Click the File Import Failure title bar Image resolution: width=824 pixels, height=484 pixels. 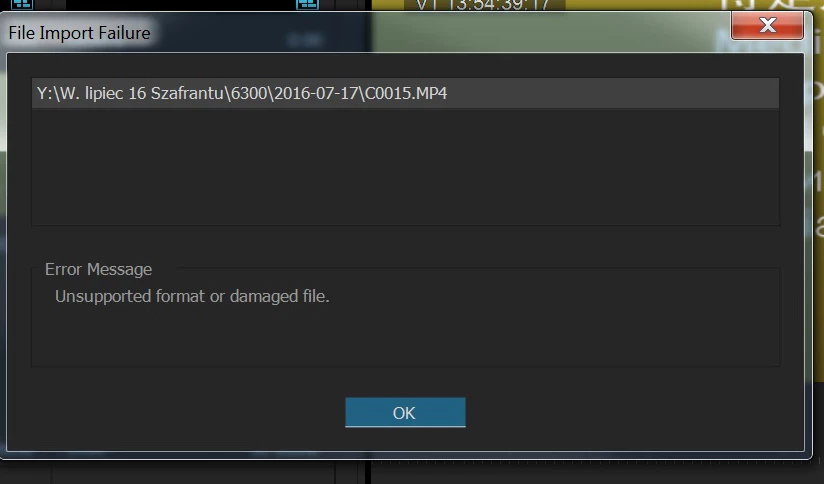click(368, 33)
